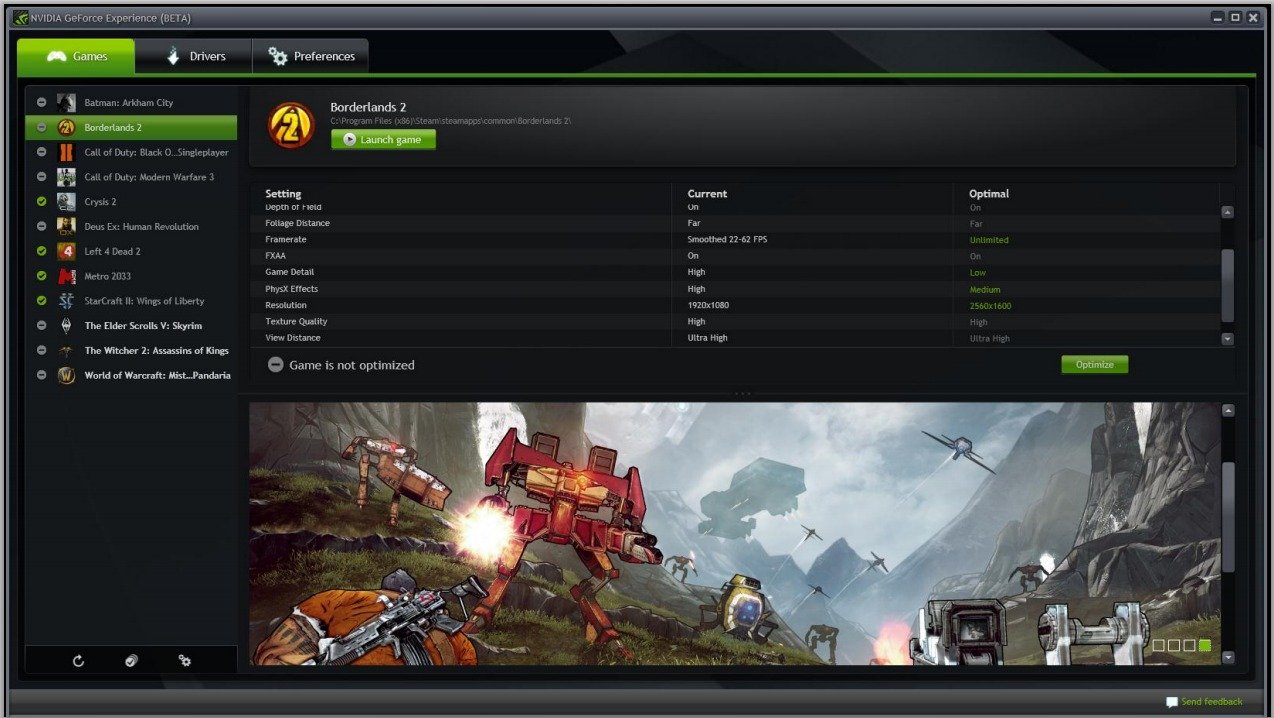The image size is (1274, 718).
Task: Click the 'Current' column header
Action: [x=707, y=194]
